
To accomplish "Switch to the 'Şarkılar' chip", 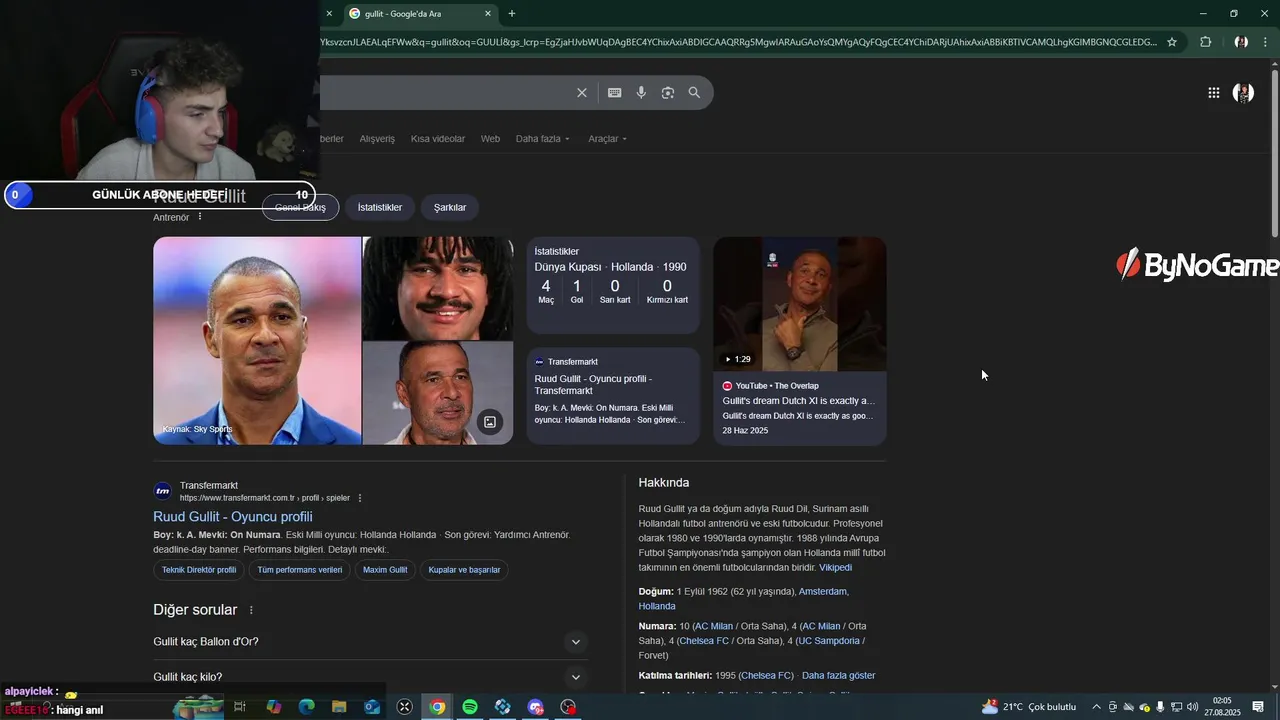I will [450, 207].
